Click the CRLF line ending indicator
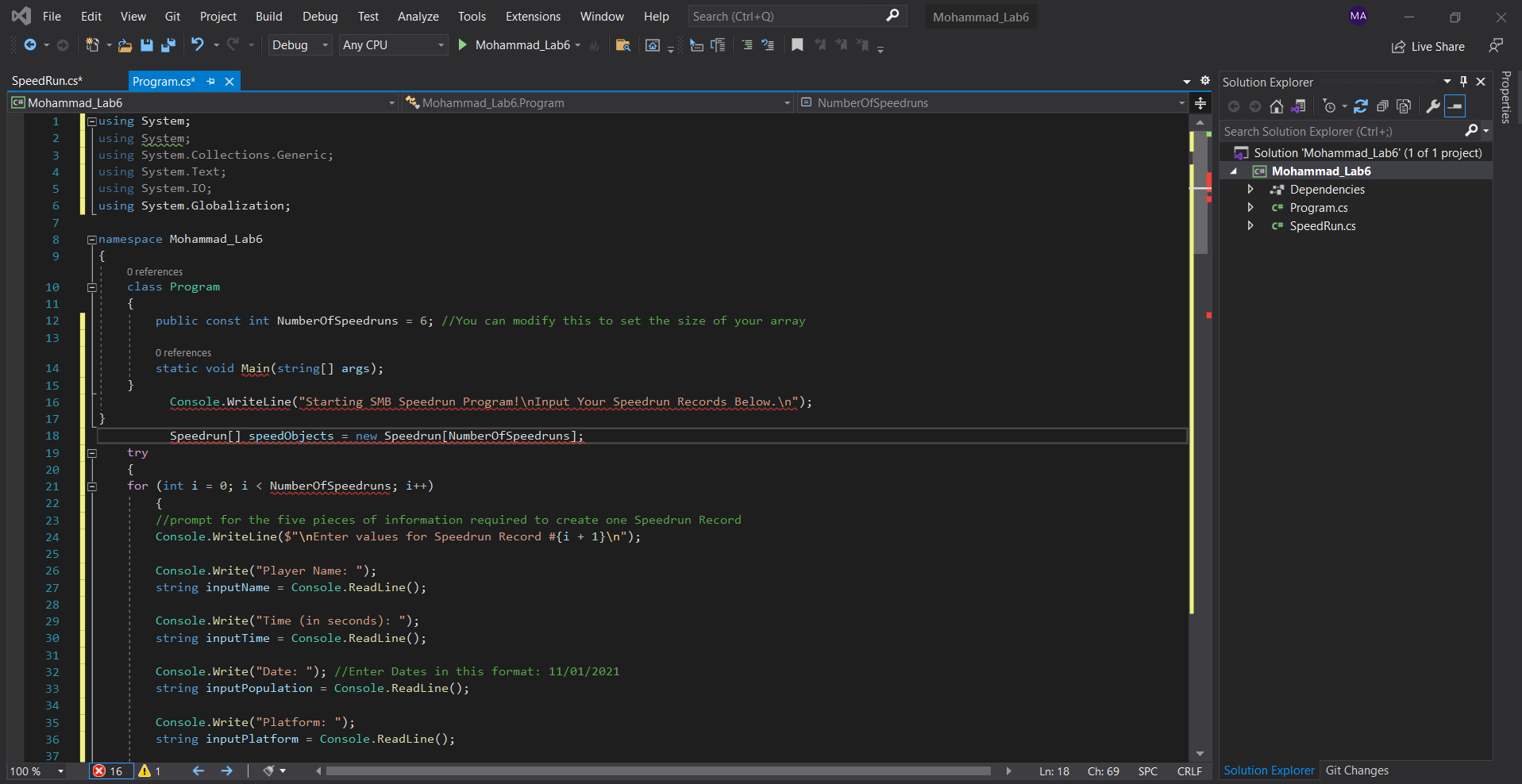Image resolution: width=1522 pixels, height=784 pixels. click(x=1189, y=771)
